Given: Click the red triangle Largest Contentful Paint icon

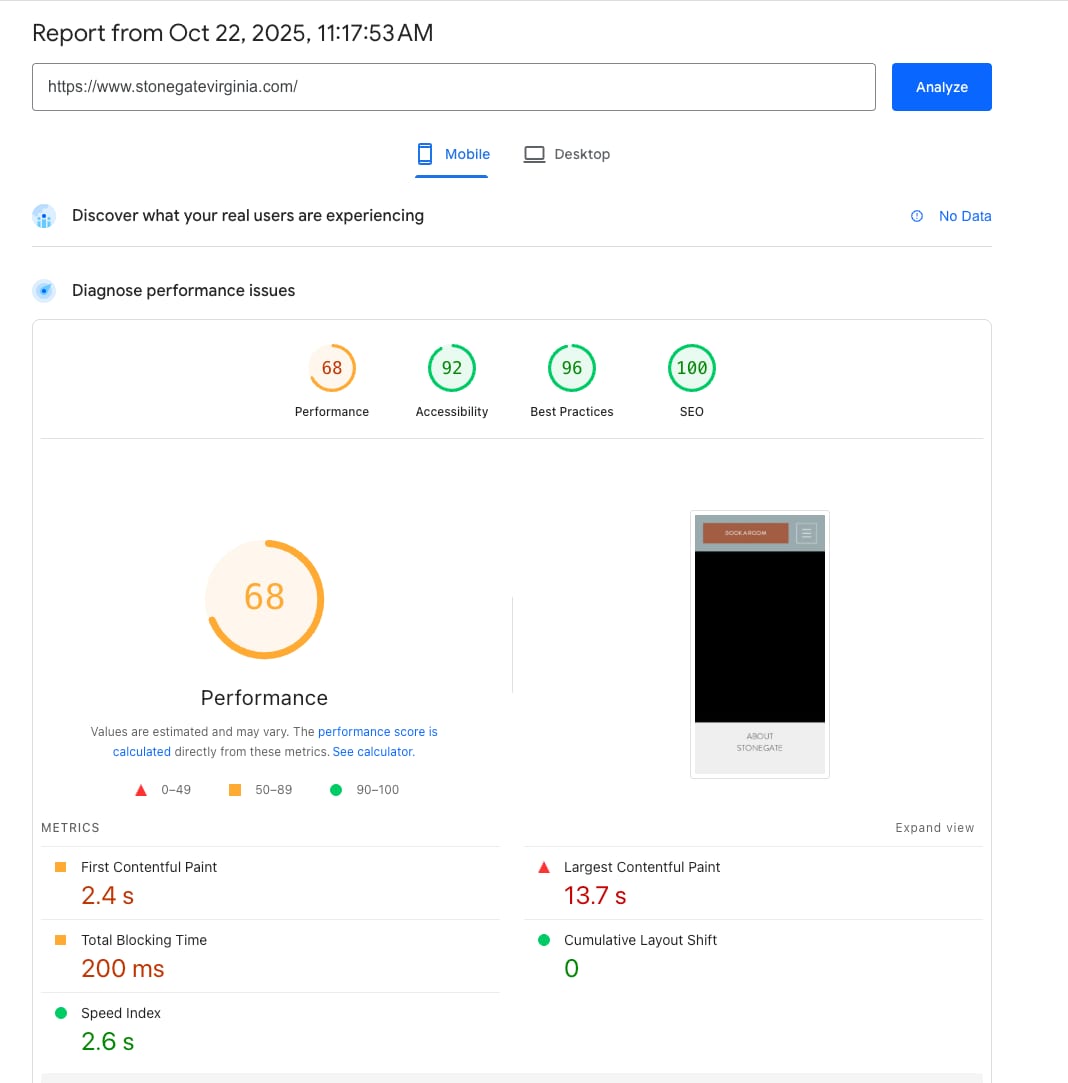Looking at the screenshot, I should (x=544, y=868).
